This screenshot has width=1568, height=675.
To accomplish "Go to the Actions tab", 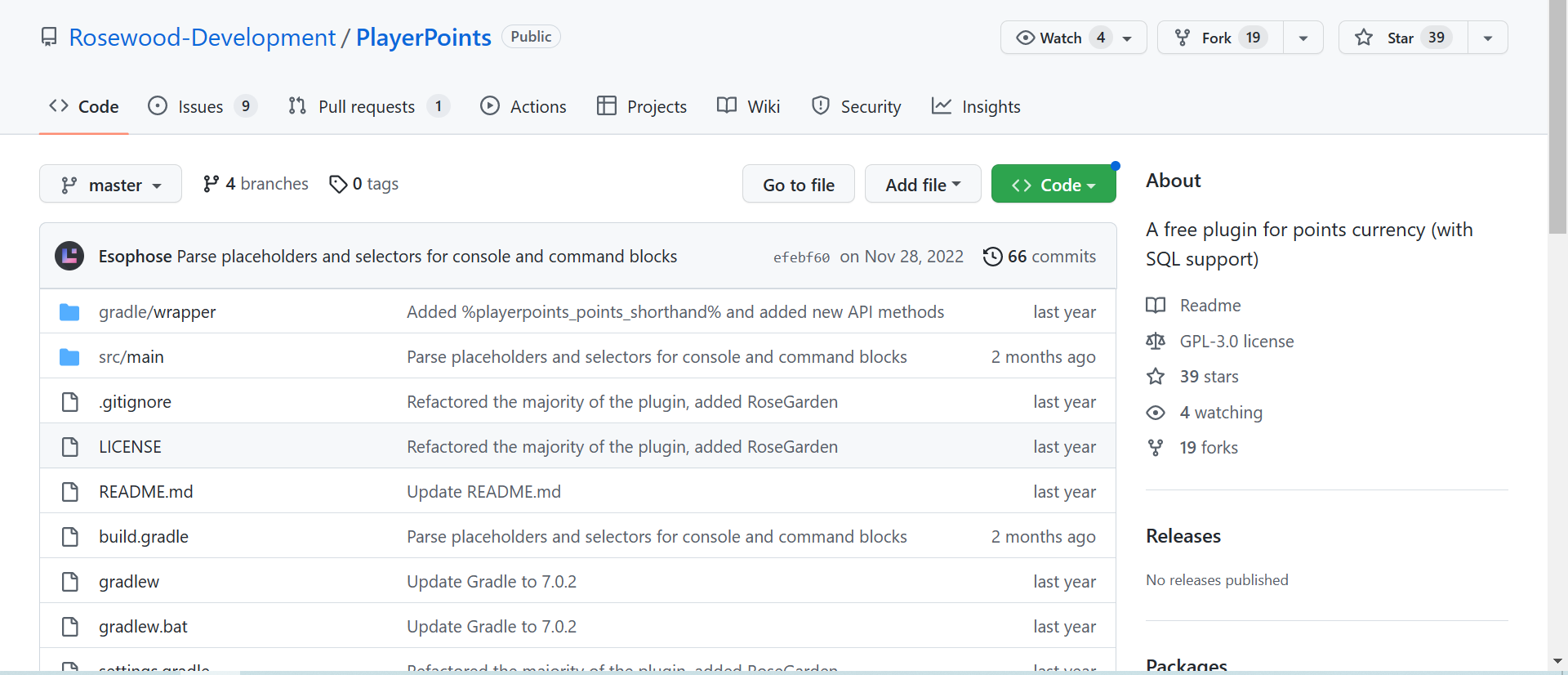I will [x=523, y=106].
